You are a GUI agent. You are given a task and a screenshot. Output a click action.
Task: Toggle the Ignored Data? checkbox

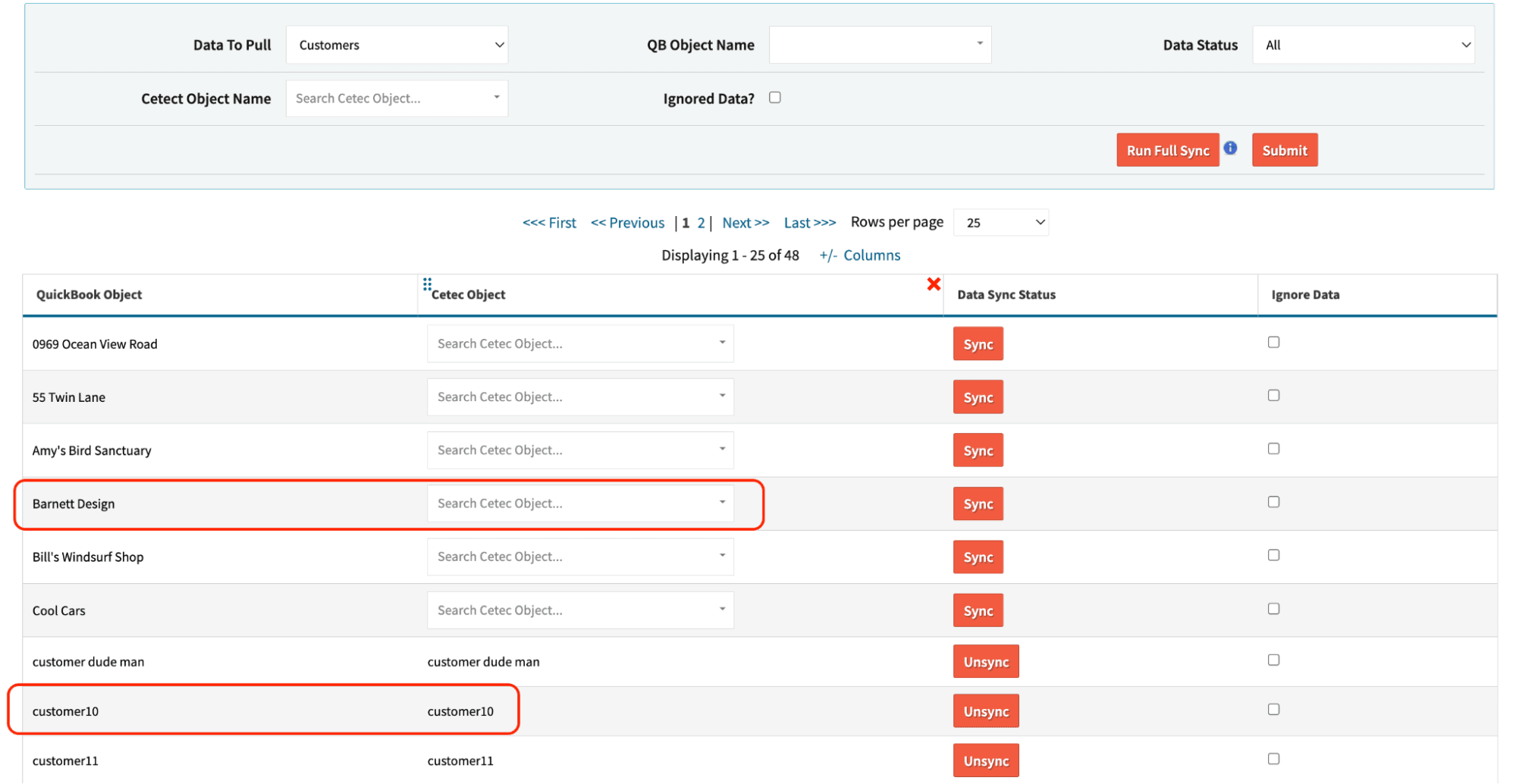pos(774,98)
